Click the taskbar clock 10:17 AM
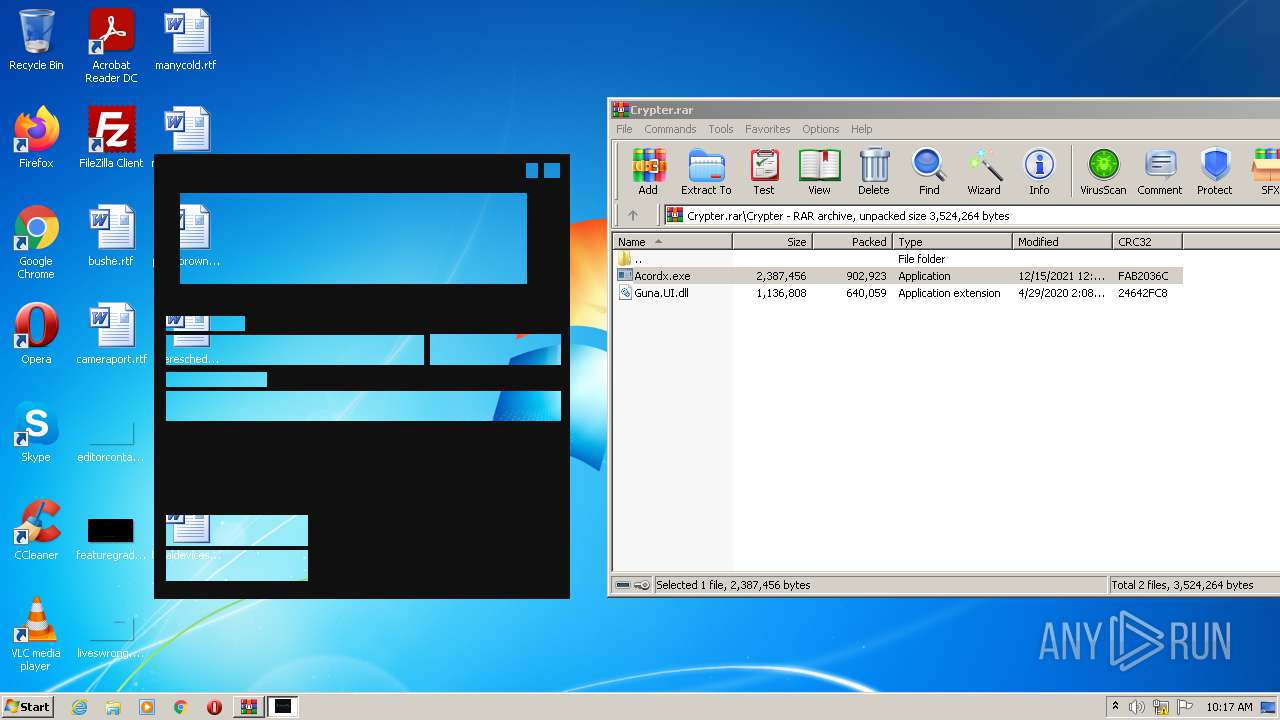Screen dimensions: 1280x720 coord(1229,707)
